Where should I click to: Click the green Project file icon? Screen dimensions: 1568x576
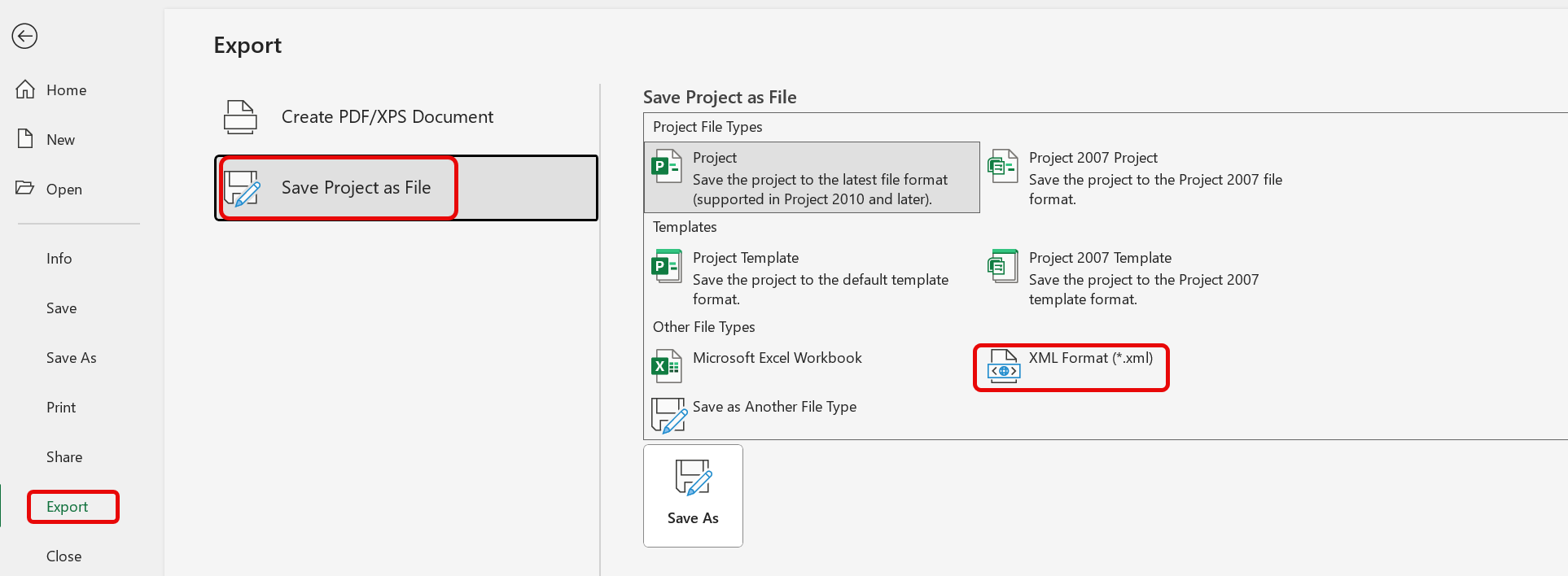pos(667,166)
